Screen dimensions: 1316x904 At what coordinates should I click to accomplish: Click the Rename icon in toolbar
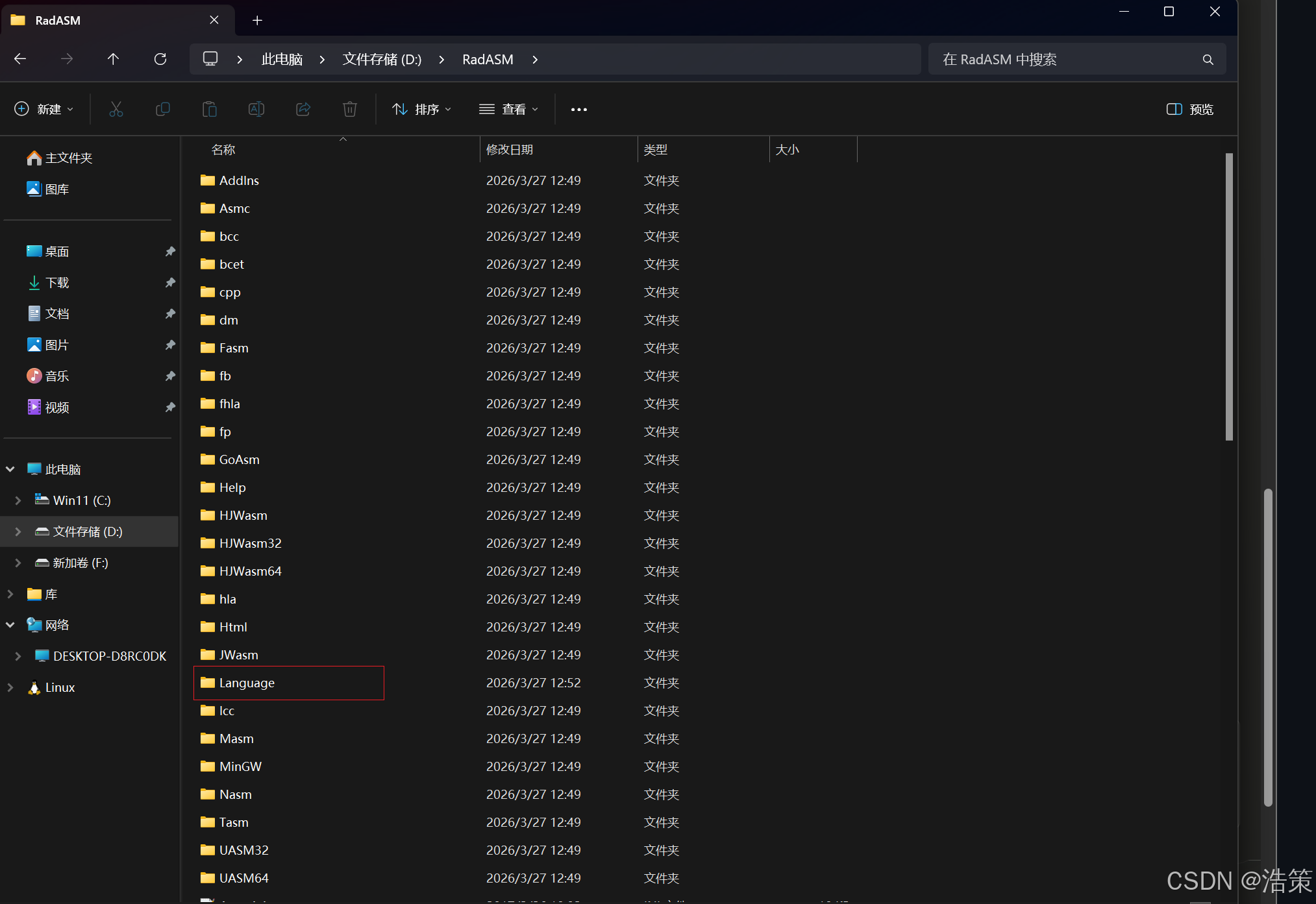click(x=256, y=109)
